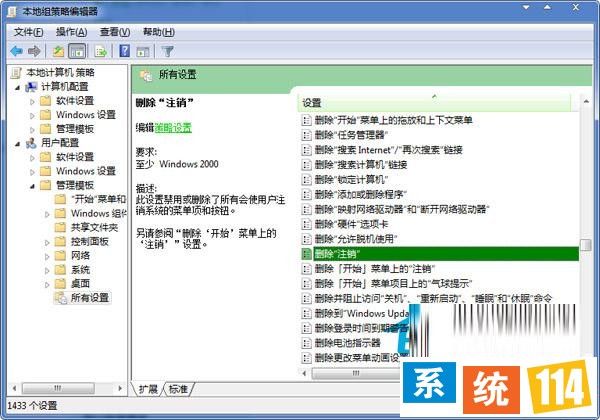Switch to the 扩展 tab

[148, 389]
